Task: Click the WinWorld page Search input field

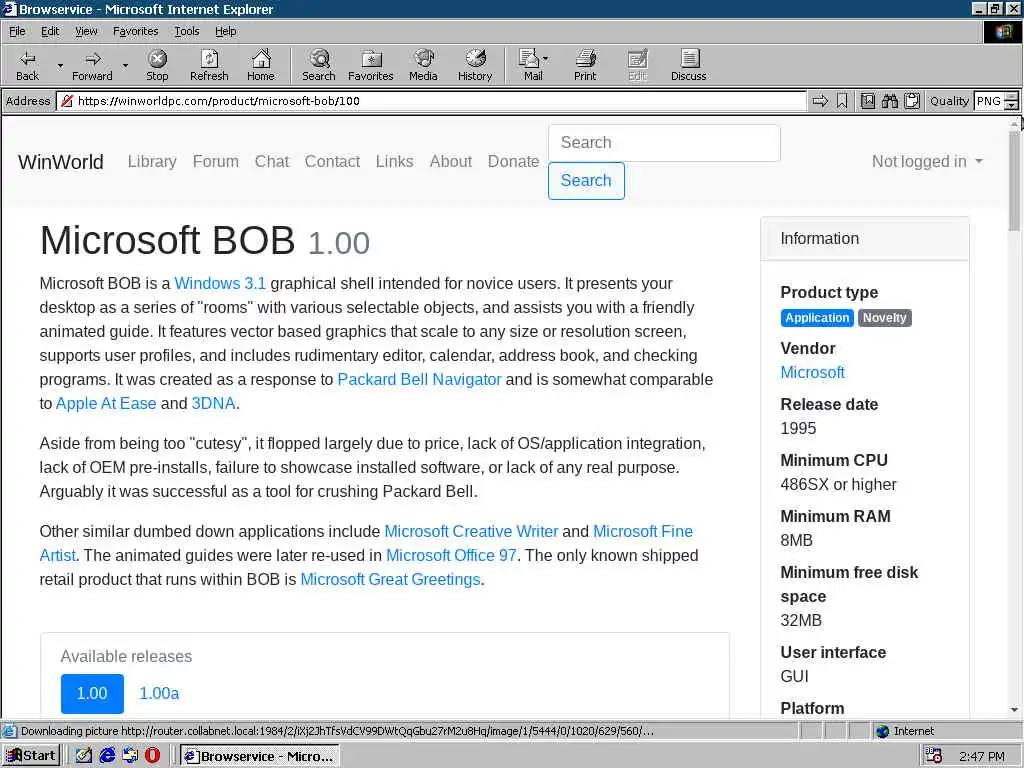Action: [x=664, y=142]
